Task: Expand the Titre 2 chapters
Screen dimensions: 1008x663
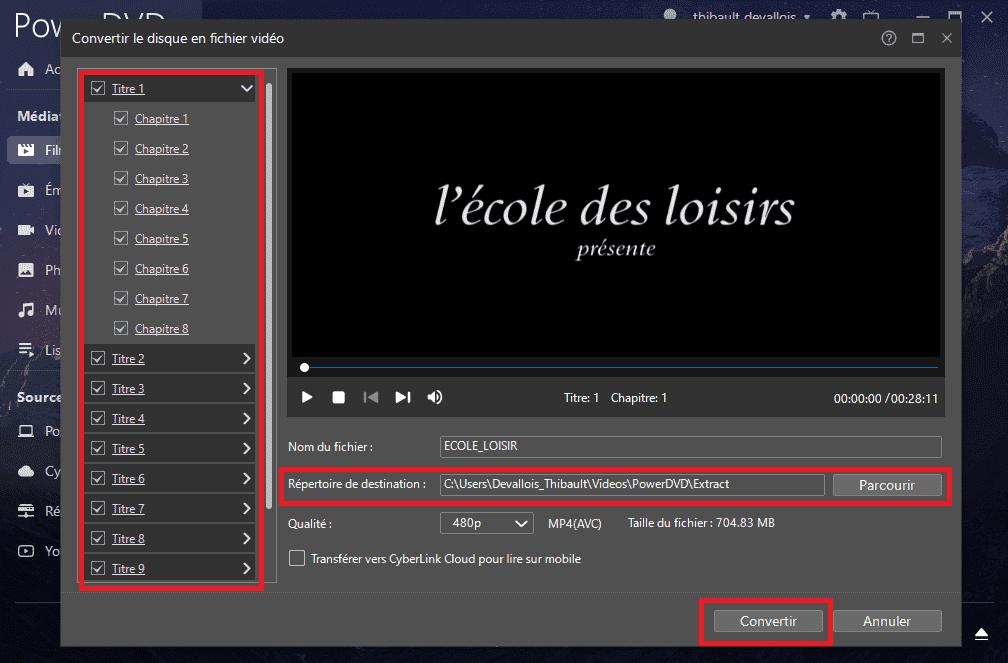Action: tap(247, 358)
